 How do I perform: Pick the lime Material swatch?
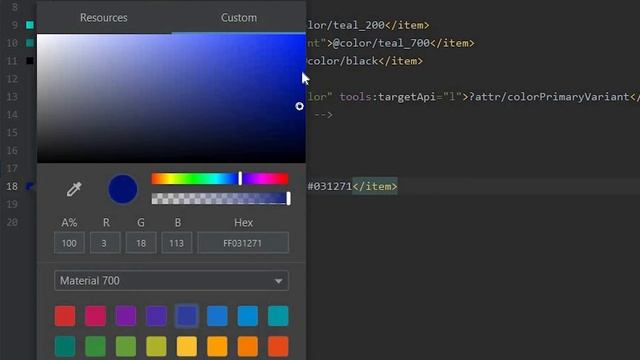(x=156, y=346)
